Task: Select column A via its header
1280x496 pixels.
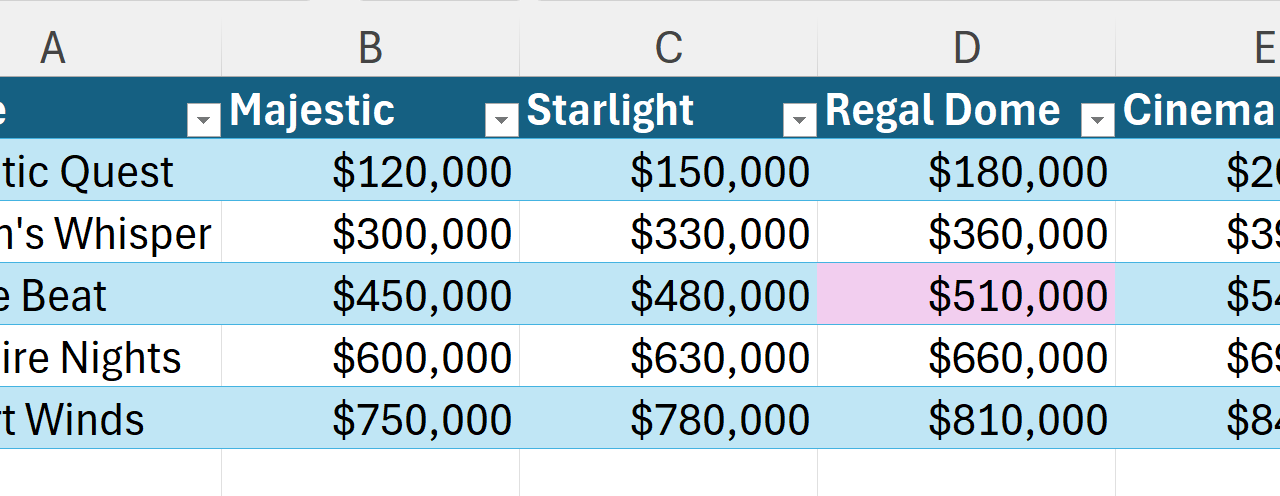Action: click(52, 47)
